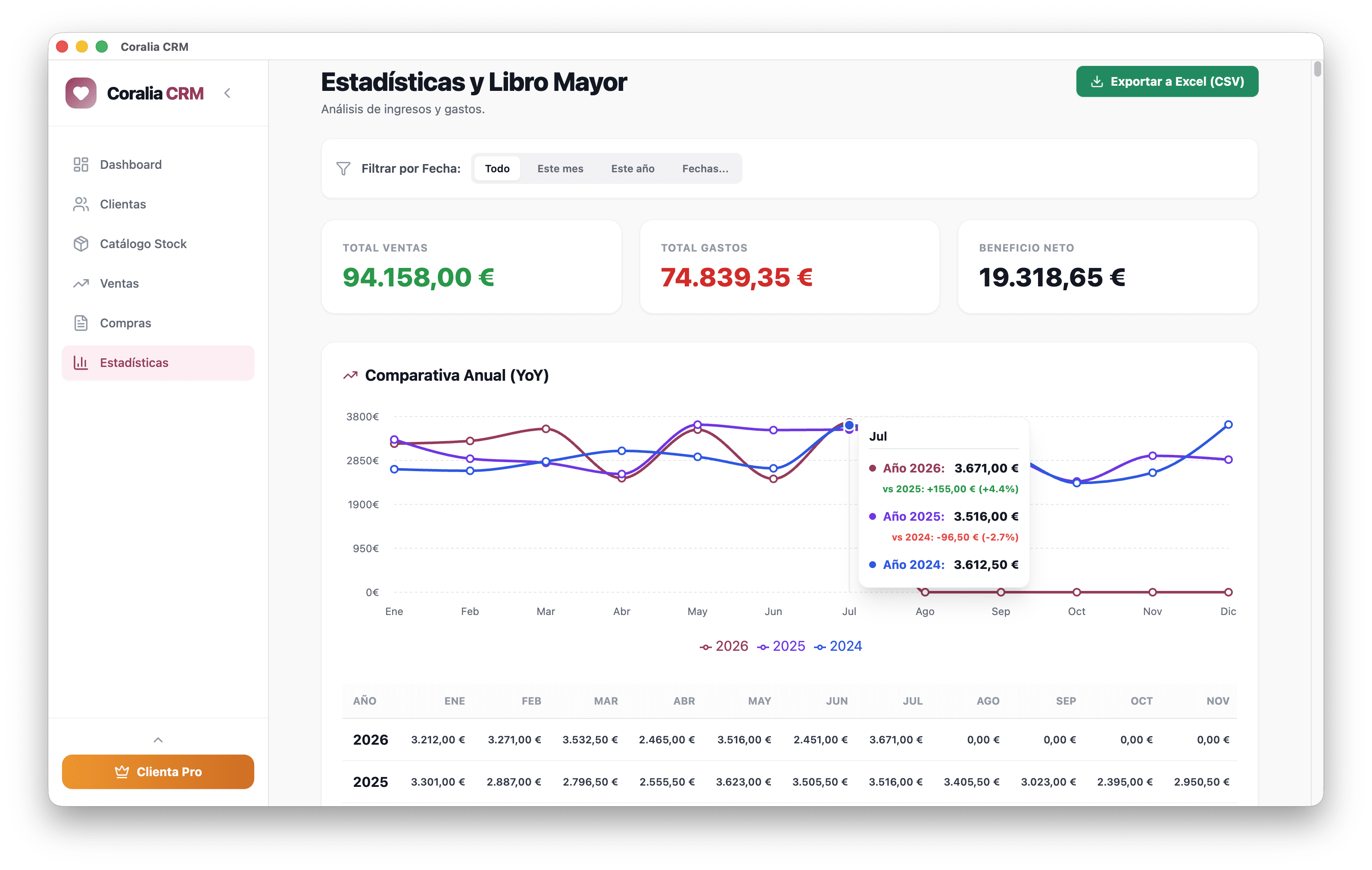Go to the Clientas section
Screen dimensions: 1372x870
(158, 204)
